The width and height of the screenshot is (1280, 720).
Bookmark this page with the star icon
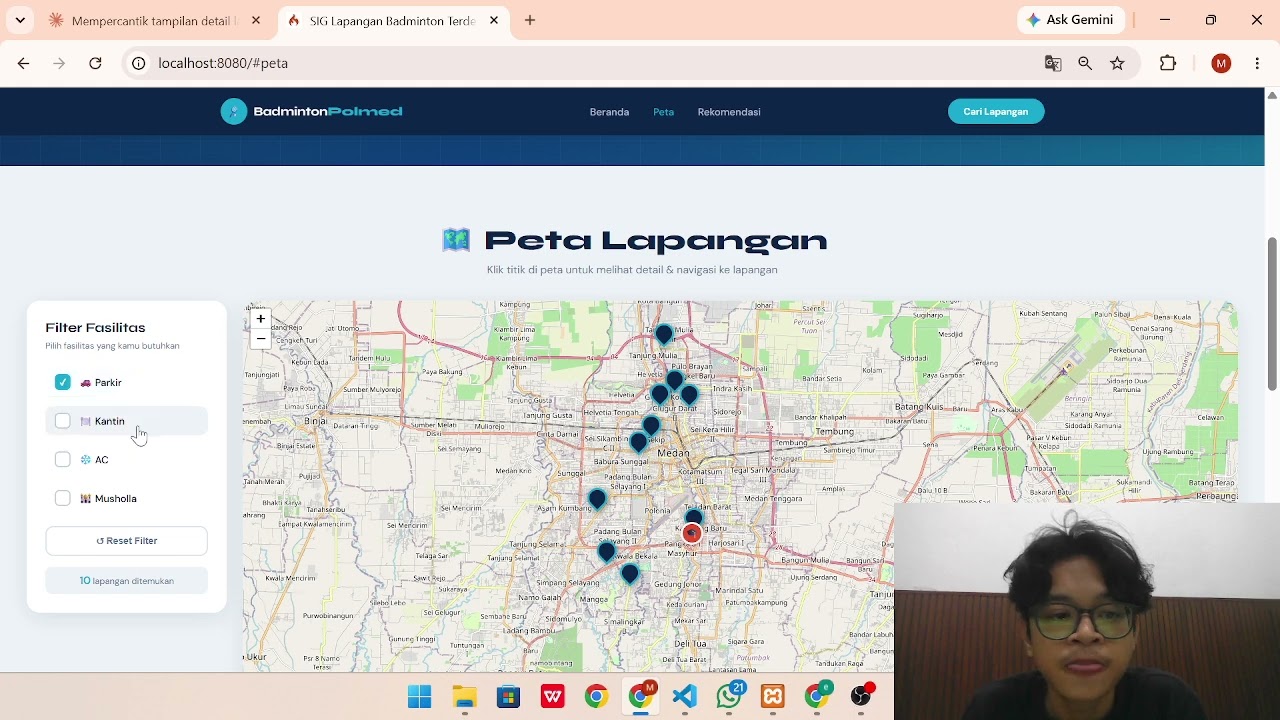coord(1118,63)
